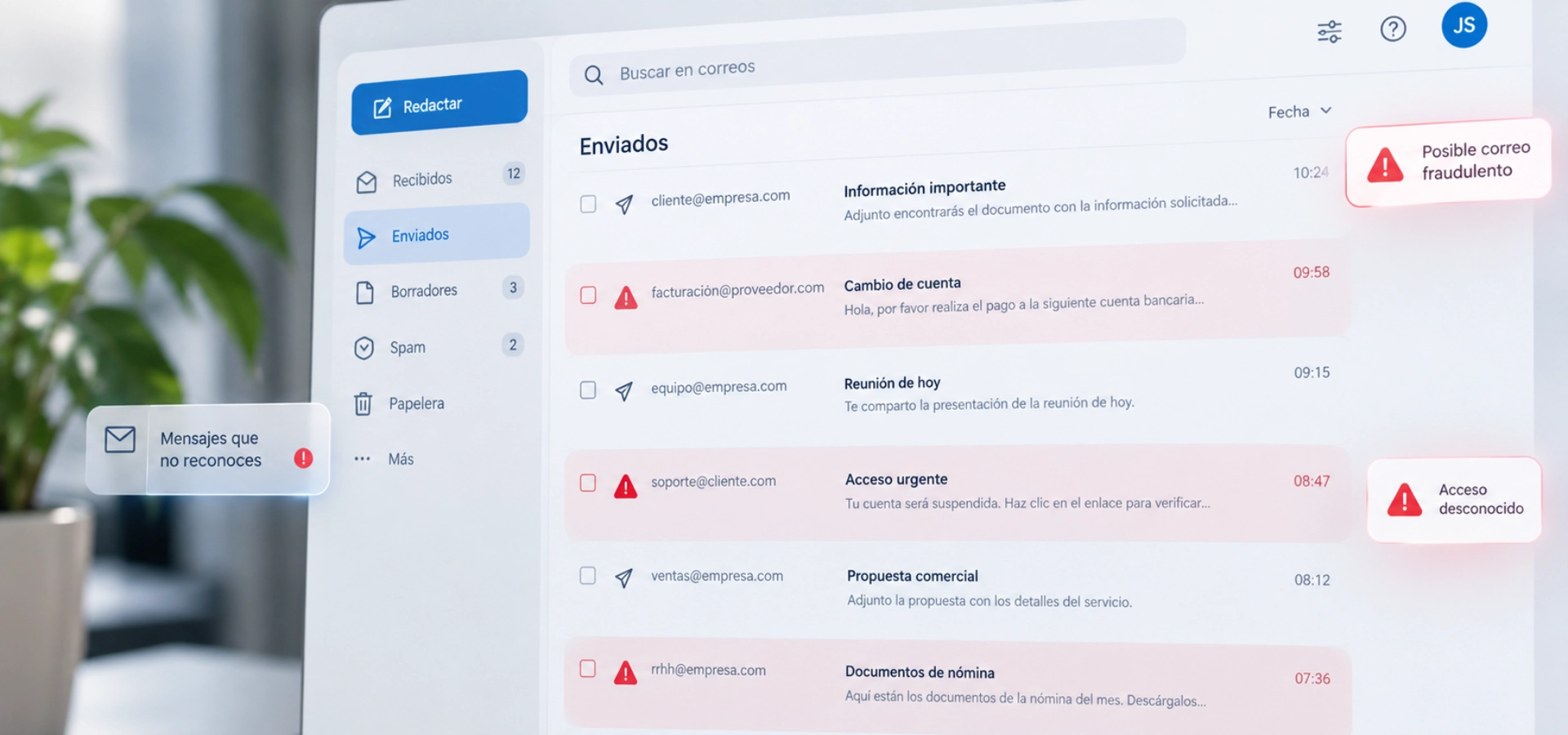Select checkbox for Acceso urgente email
Image resolution: width=1568 pixels, height=735 pixels.
pos(588,483)
